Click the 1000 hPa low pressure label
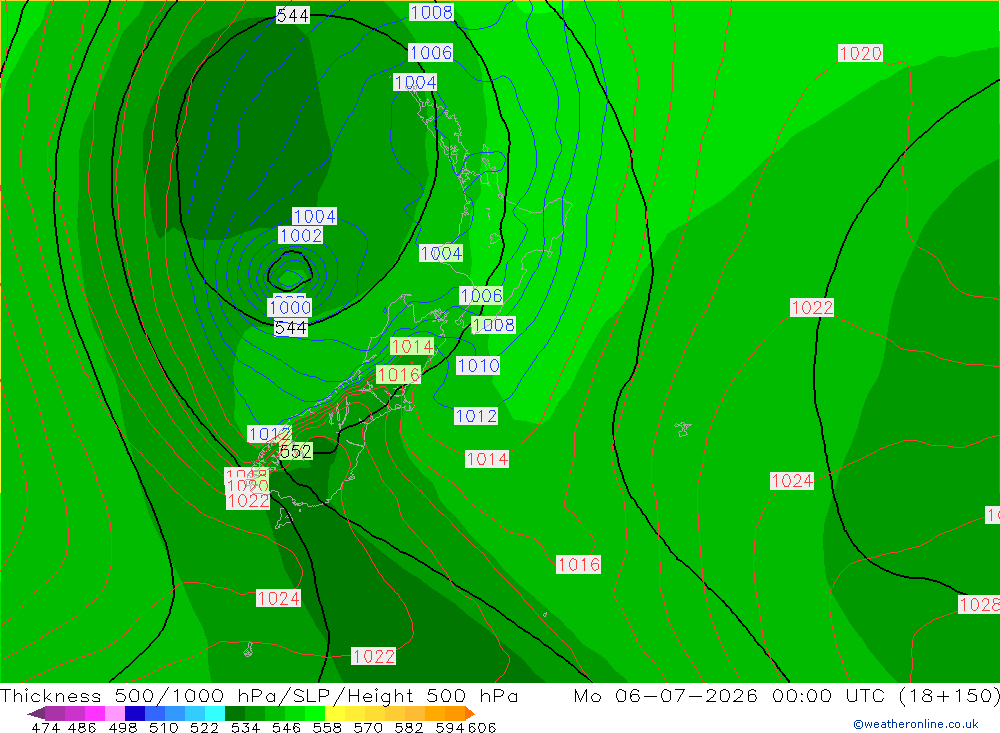The width and height of the screenshot is (1000, 733). click(290, 307)
